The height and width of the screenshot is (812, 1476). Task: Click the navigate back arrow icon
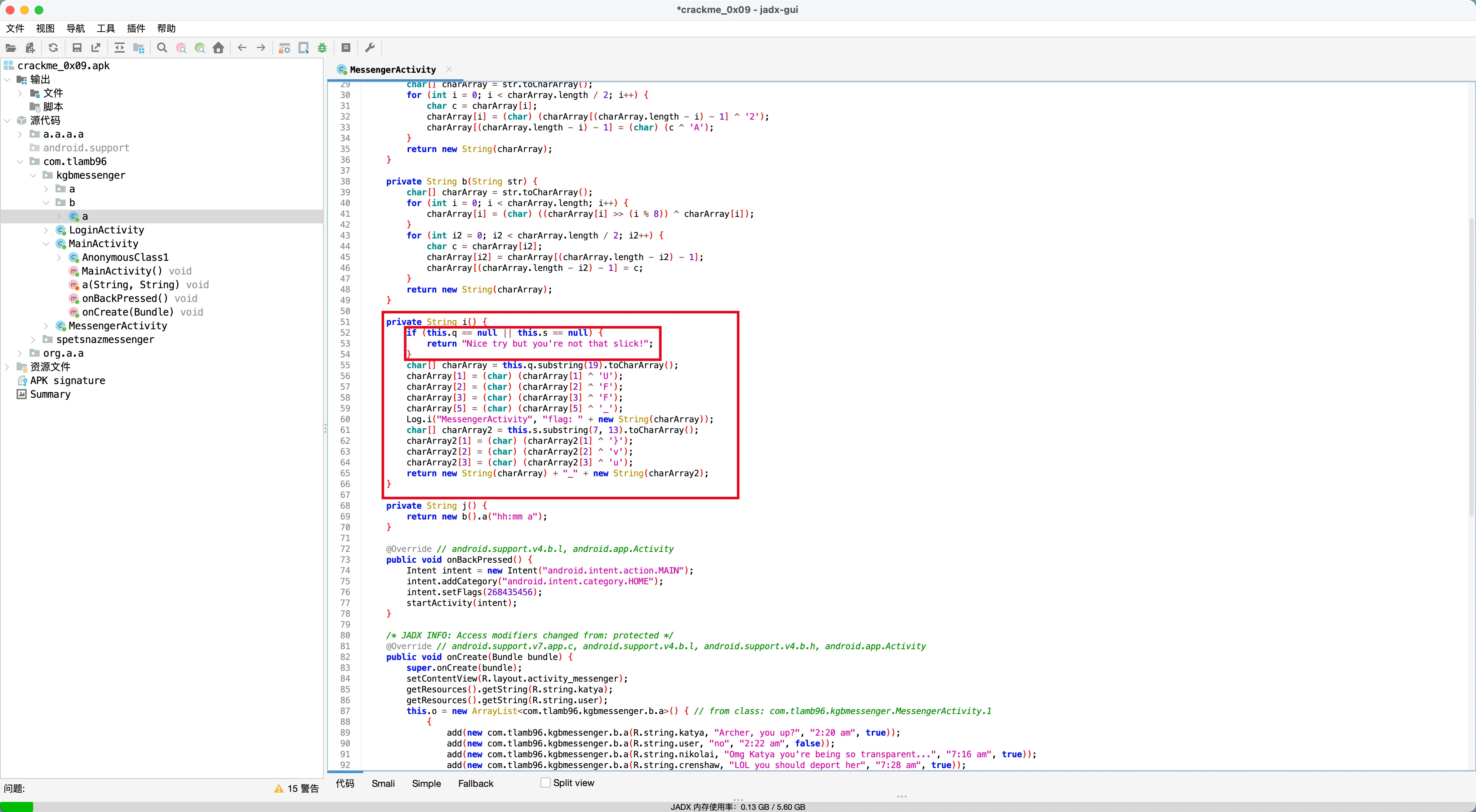click(242, 48)
